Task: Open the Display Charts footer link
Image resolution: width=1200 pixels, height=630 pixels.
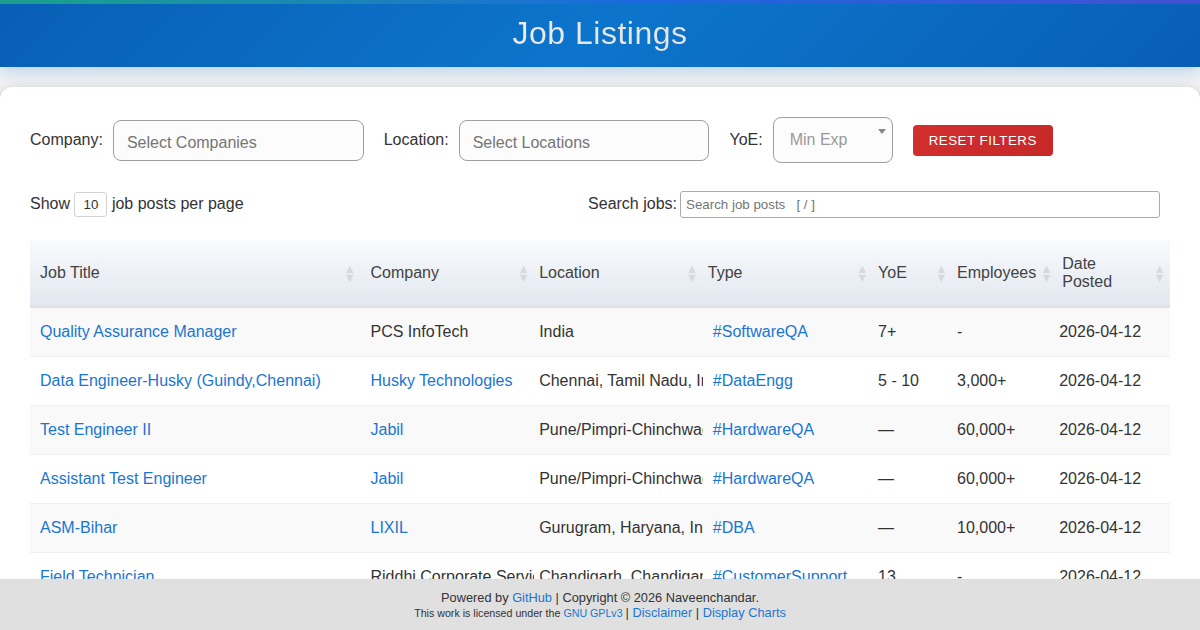Action: click(x=744, y=613)
